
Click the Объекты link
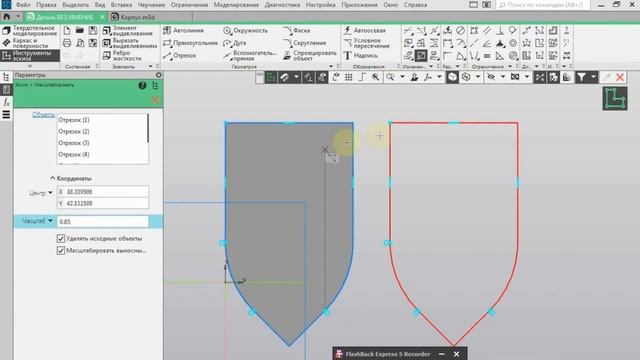(43, 115)
